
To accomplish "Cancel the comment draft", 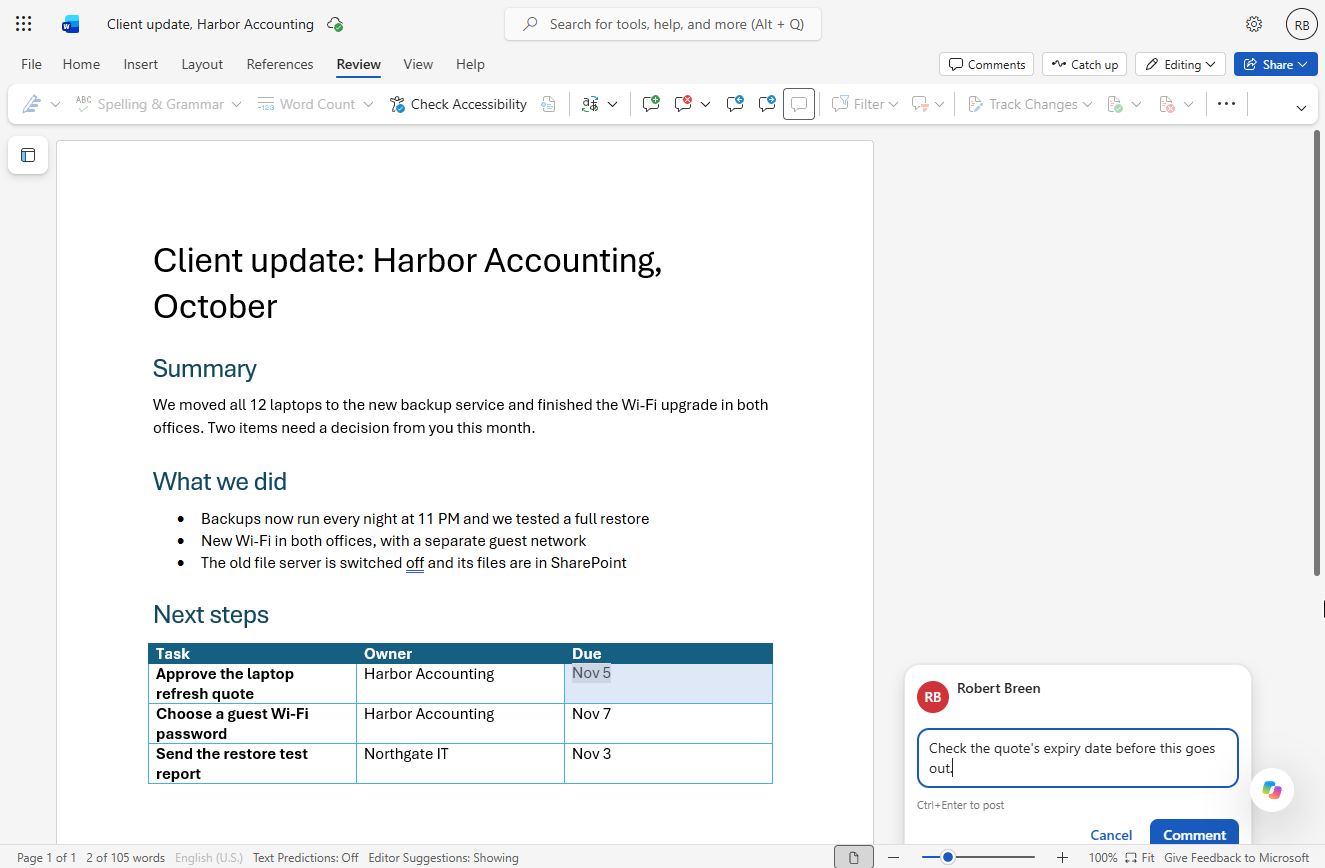I will pyautogui.click(x=1111, y=834).
